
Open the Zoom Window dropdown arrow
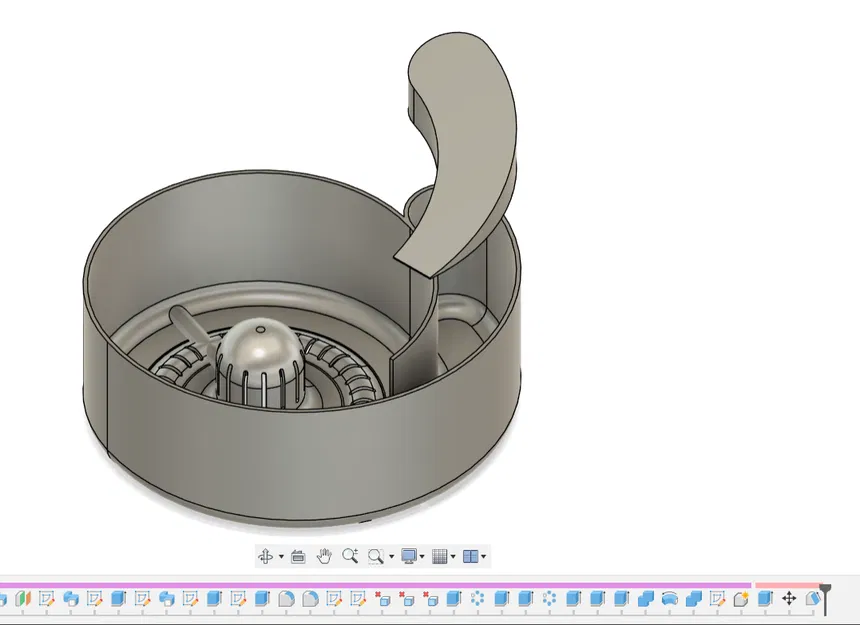pos(390,557)
